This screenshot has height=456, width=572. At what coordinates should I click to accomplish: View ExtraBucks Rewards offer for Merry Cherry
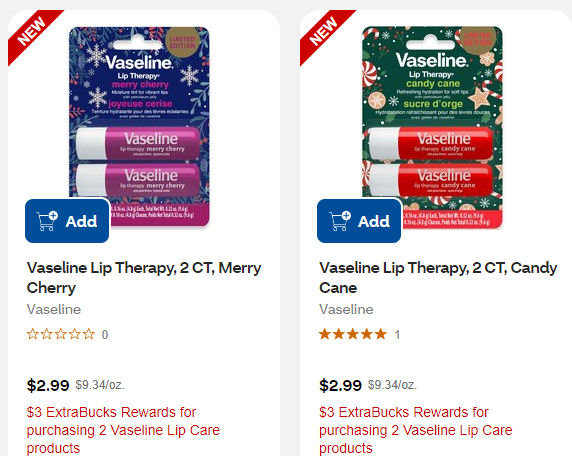pos(123,430)
